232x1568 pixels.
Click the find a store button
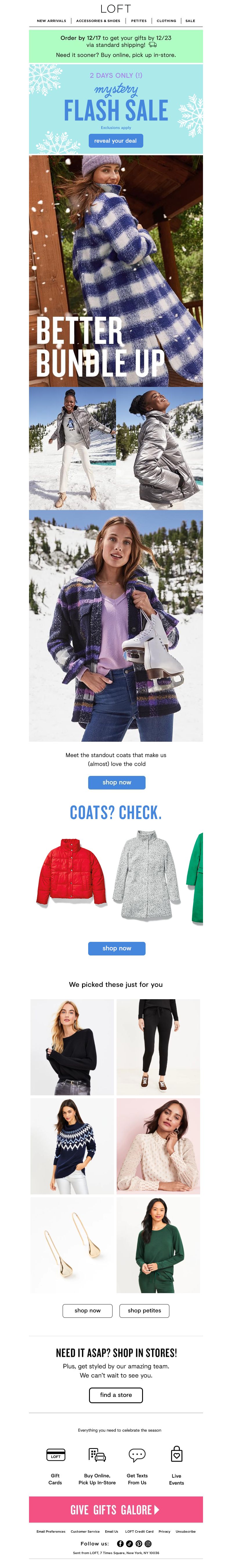point(116,1395)
